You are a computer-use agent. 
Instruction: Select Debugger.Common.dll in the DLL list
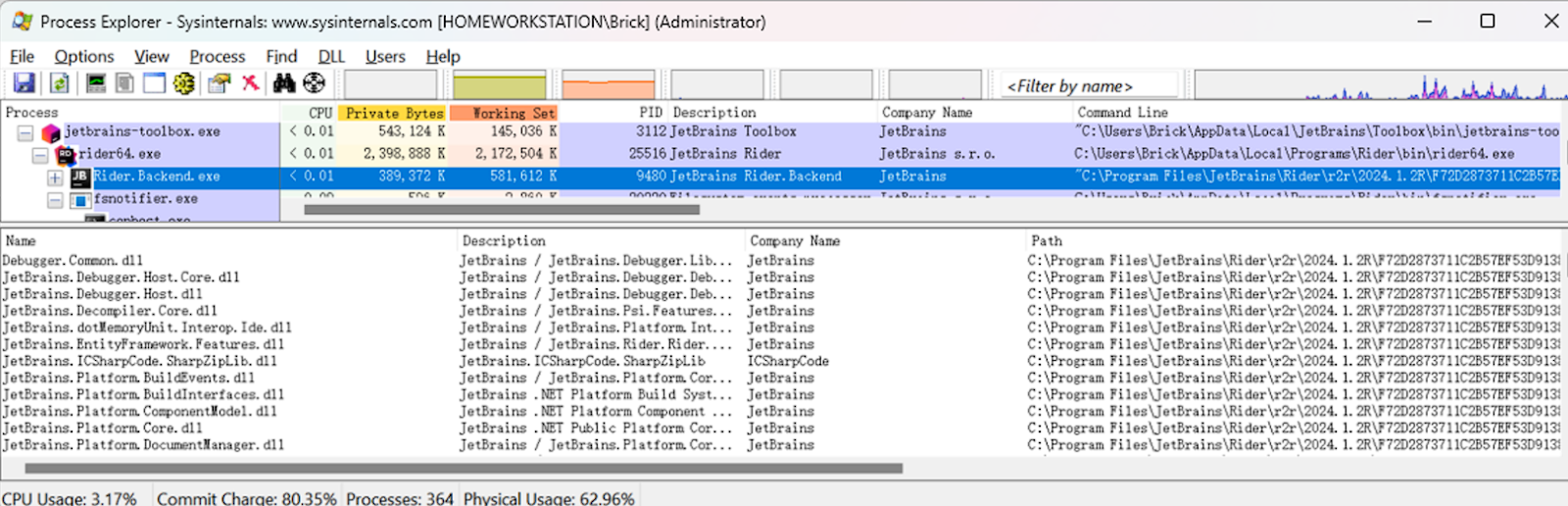(780, 261)
